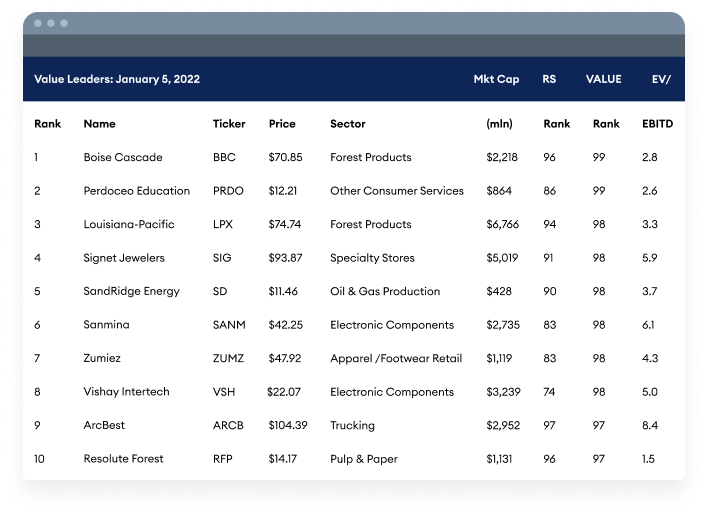The height and width of the screenshot is (514, 708).
Task: Click the $1,119 market cap
Action: tap(499, 358)
